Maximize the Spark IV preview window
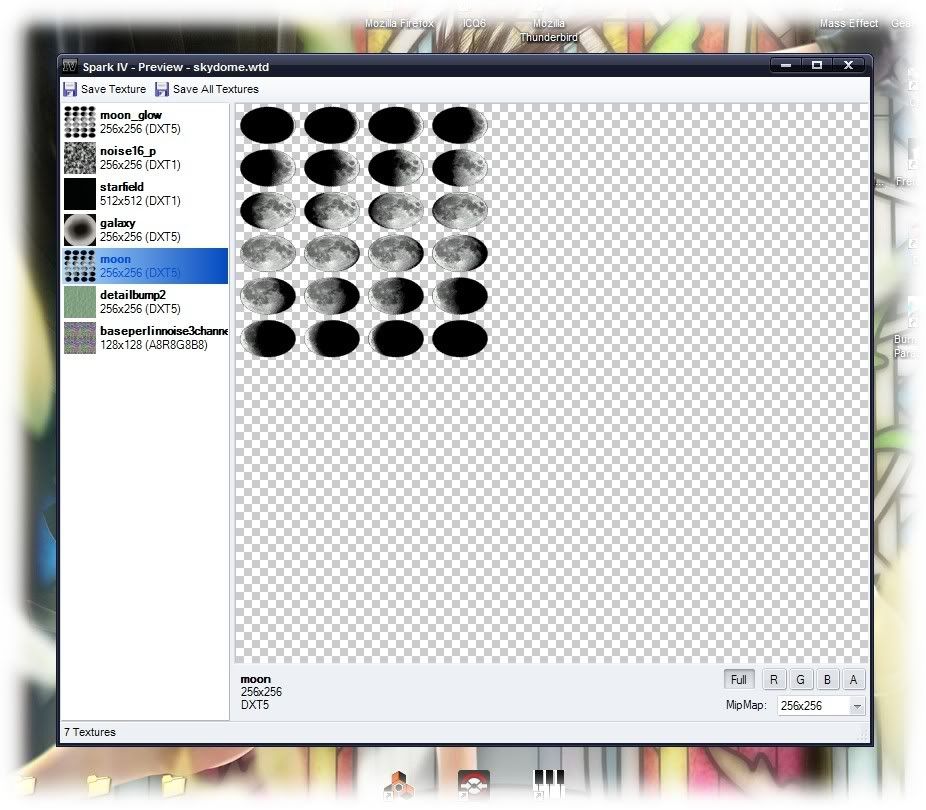926x810 pixels. tap(816, 65)
